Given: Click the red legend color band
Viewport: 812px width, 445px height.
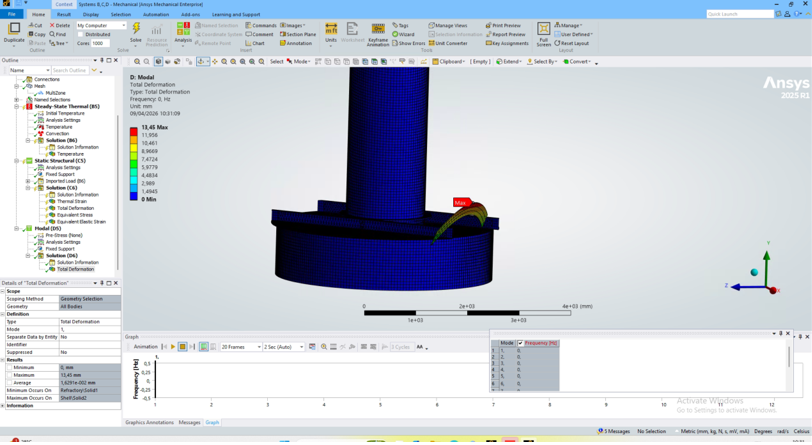Looking at the screenshot, I should click(x=134, y=131).
